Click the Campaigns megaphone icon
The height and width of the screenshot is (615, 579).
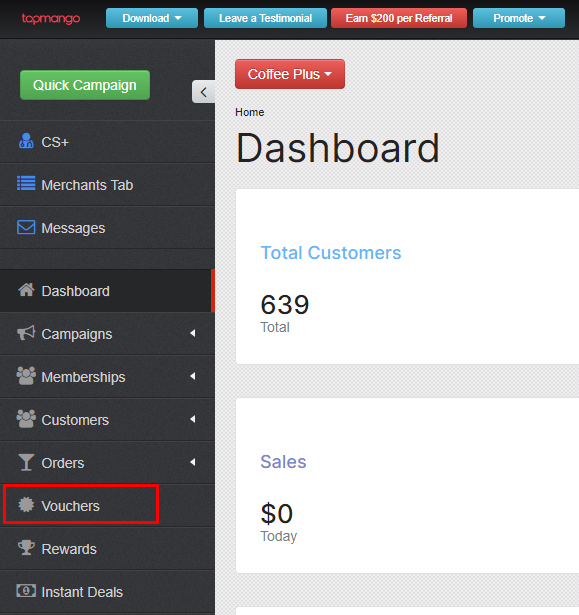click(x=26, y=333)
